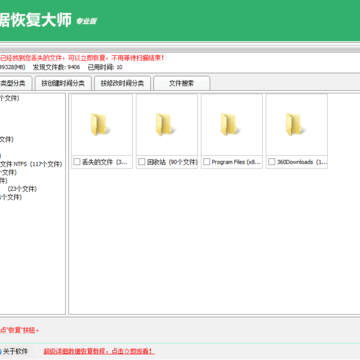Select the NTFS (117个文件) tree row
Image resolution: width=360 pixels, height=360 pixels.
31,164
